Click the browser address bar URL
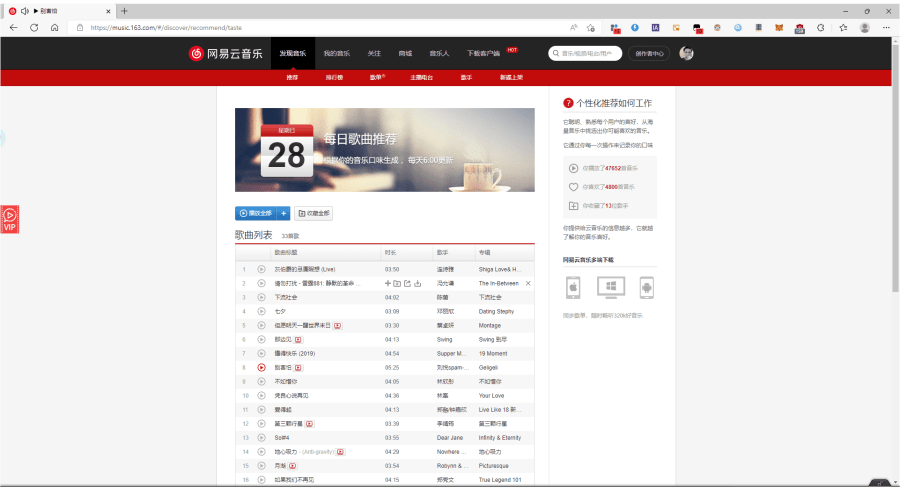 pos(166,28)
